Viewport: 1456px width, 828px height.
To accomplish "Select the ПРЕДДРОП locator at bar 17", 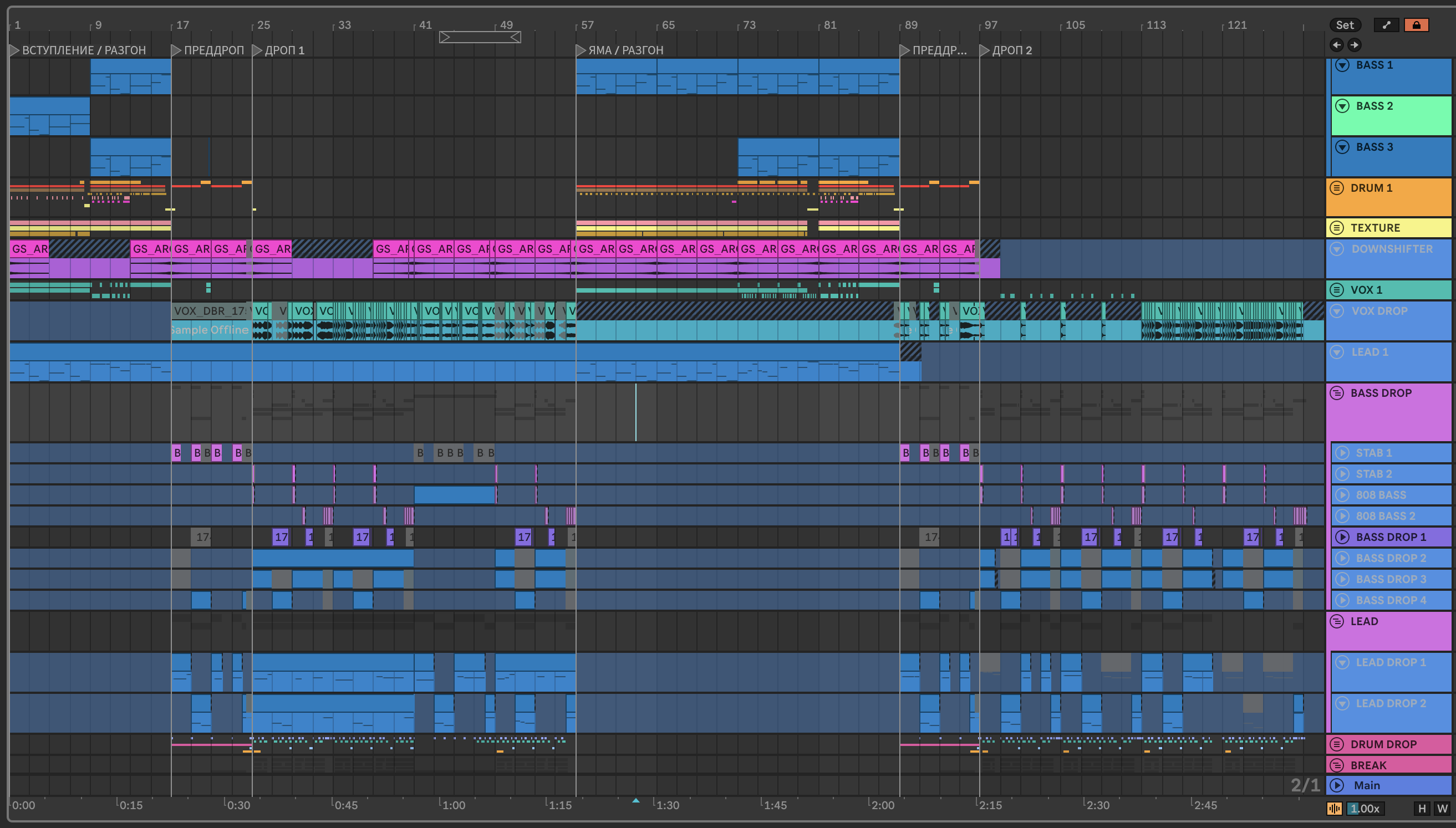I will pyautogui.click(x=207, y=50).
